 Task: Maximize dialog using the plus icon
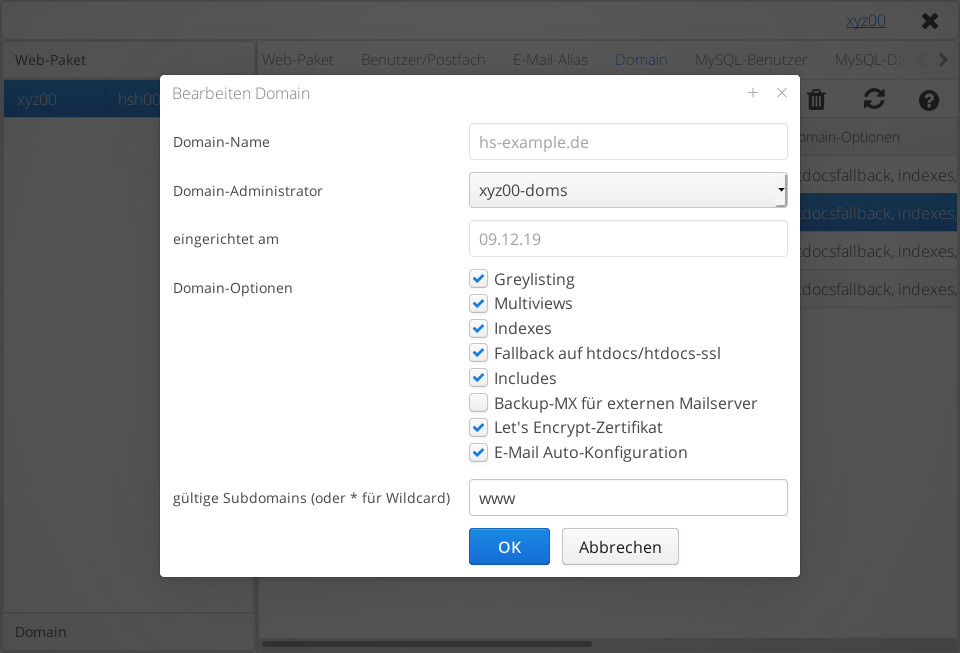tap(753, 92)
